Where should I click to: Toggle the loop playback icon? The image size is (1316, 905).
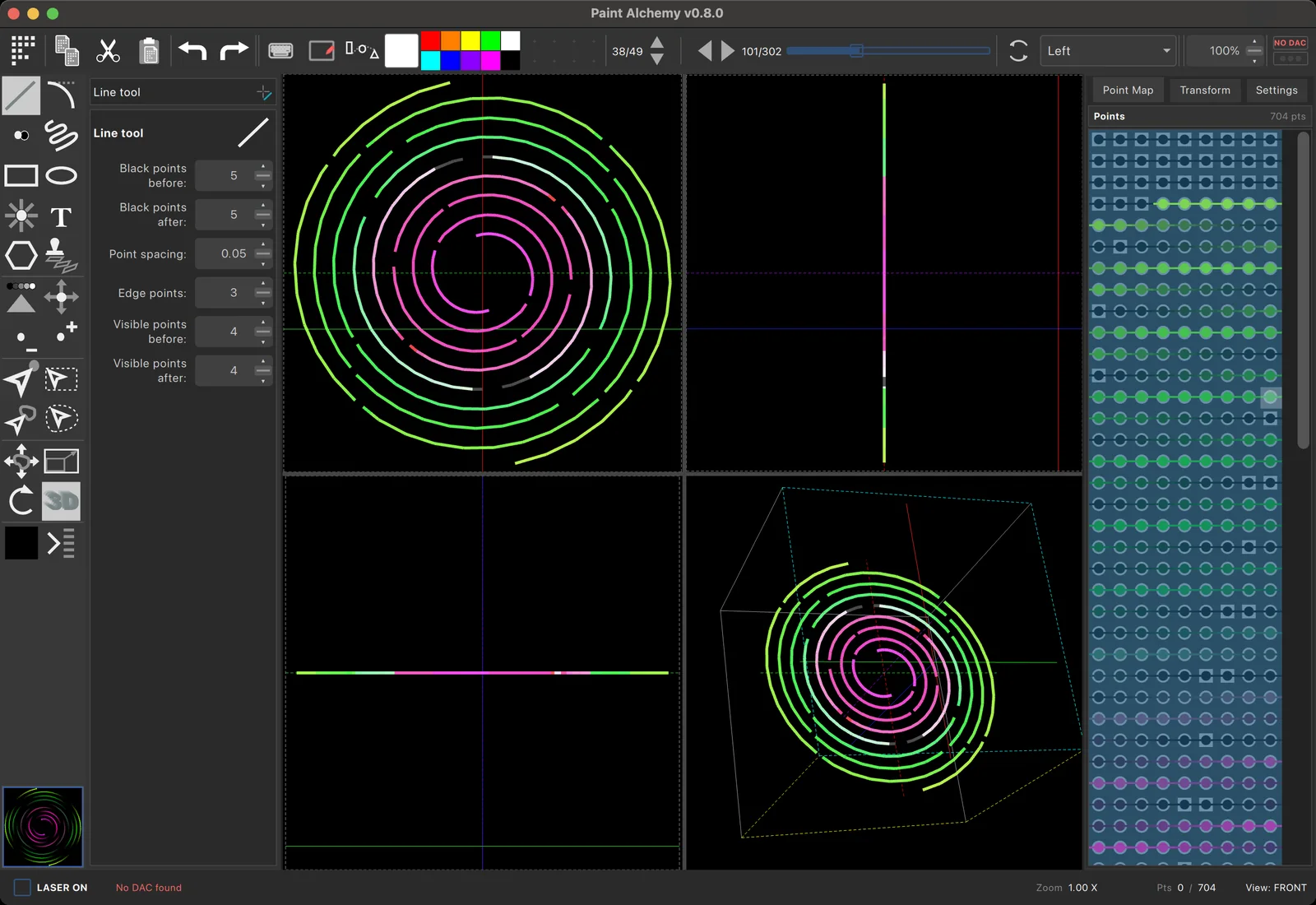click(x=1018, y=51)
